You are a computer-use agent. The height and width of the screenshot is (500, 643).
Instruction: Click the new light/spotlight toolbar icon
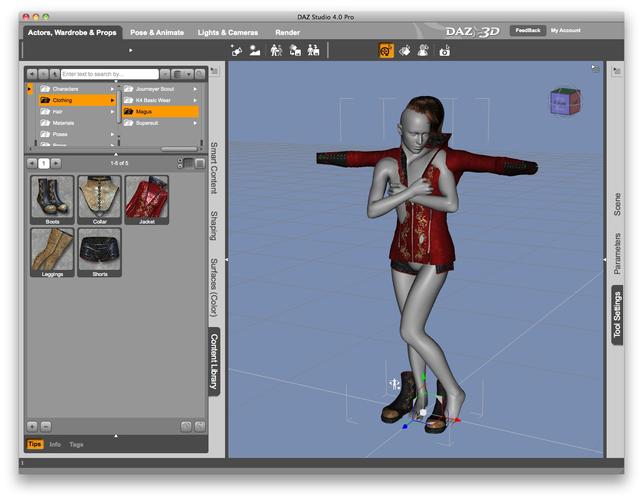point(236,51)
